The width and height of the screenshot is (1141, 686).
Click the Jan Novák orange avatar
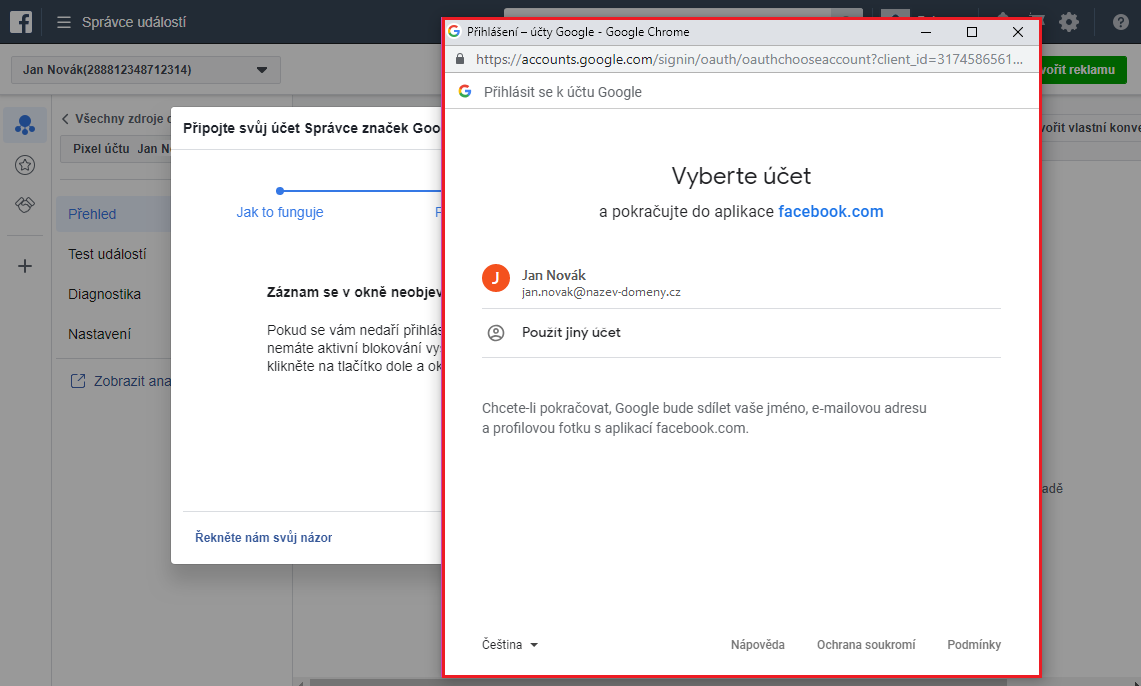[496, 278]
